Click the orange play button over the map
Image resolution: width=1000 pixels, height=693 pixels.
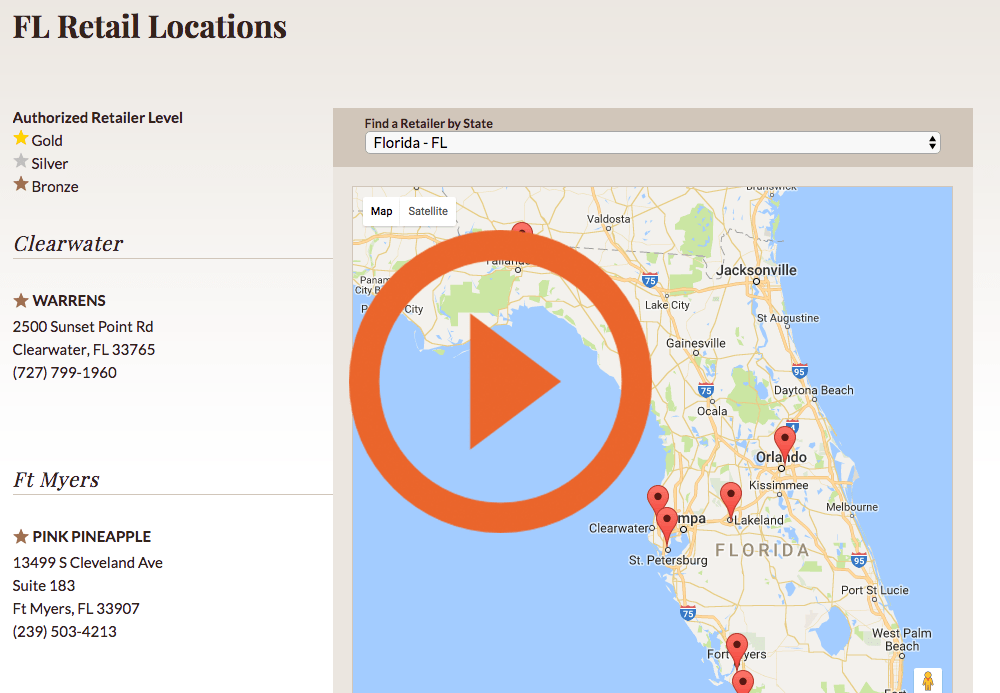coord(500,381)
